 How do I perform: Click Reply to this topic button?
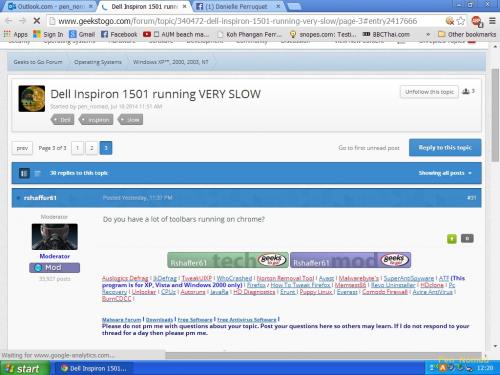[x=445, y=147]
